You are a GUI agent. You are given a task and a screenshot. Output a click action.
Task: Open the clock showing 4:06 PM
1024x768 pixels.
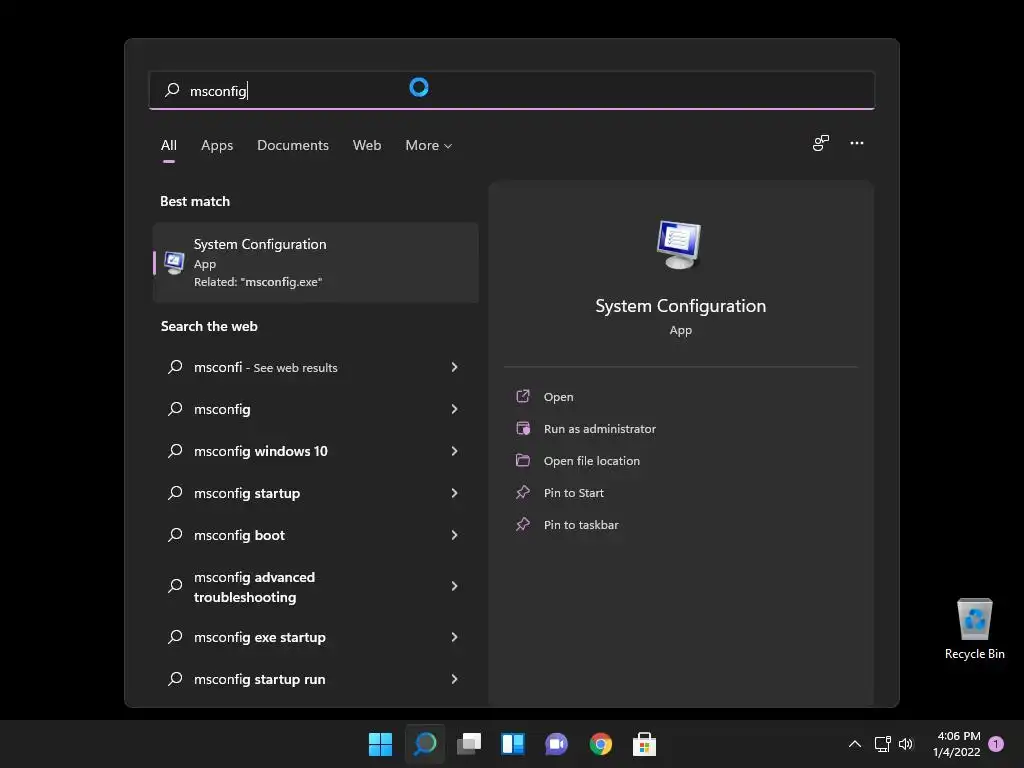[x=957, y=744]
